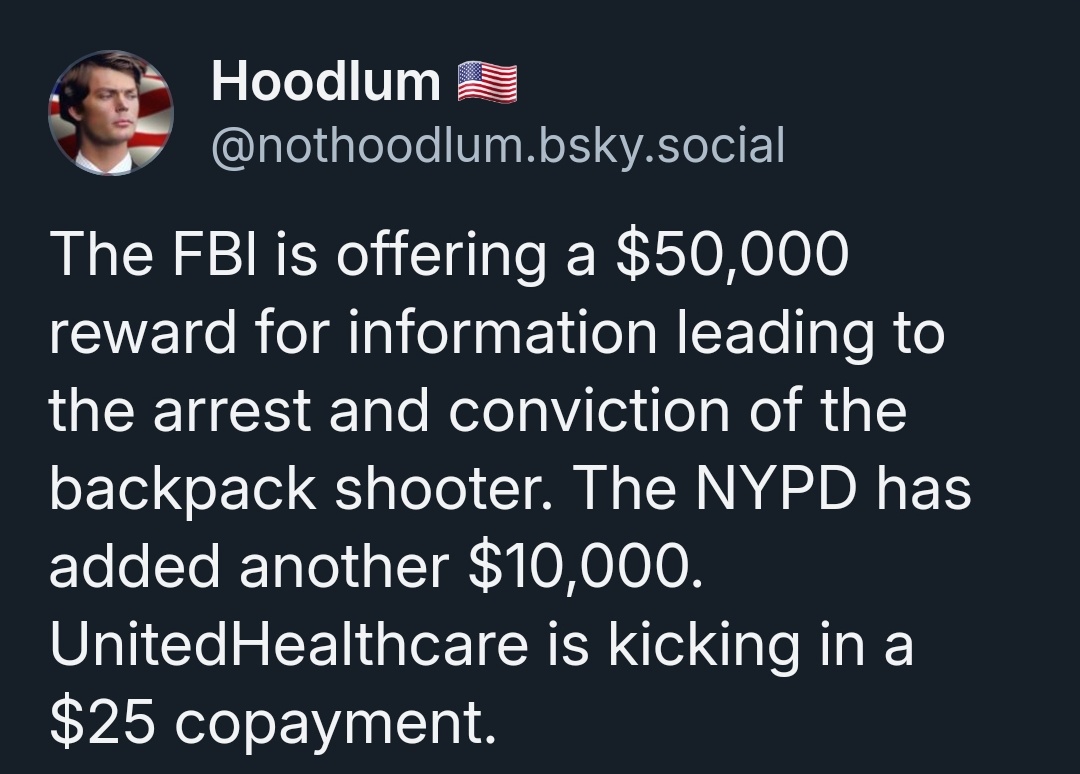Visit the @nothoodlum.bsky.social handle
The image size is (1080, 774).
point(498,145)
